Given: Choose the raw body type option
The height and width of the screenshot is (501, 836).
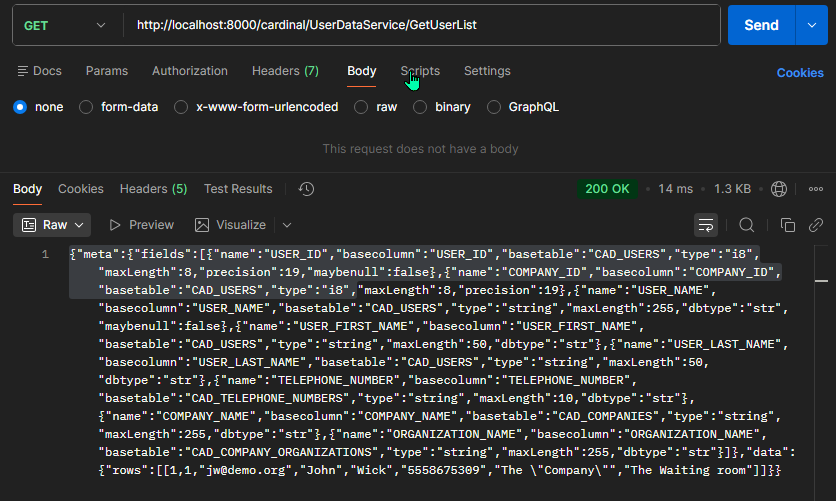Looking at the screenshot, I should (362, 107).
